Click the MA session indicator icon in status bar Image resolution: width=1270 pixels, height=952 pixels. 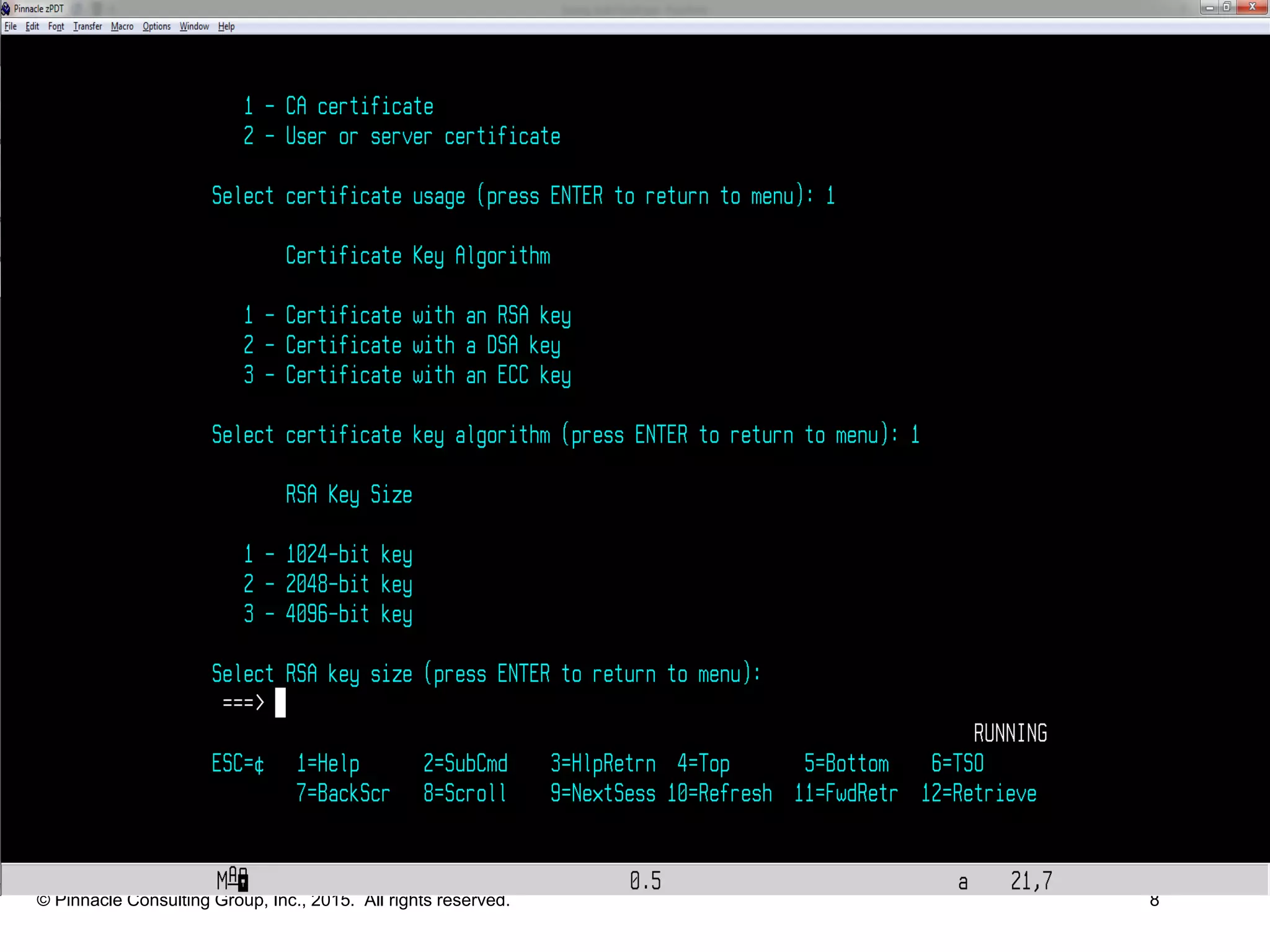[233, 879]
